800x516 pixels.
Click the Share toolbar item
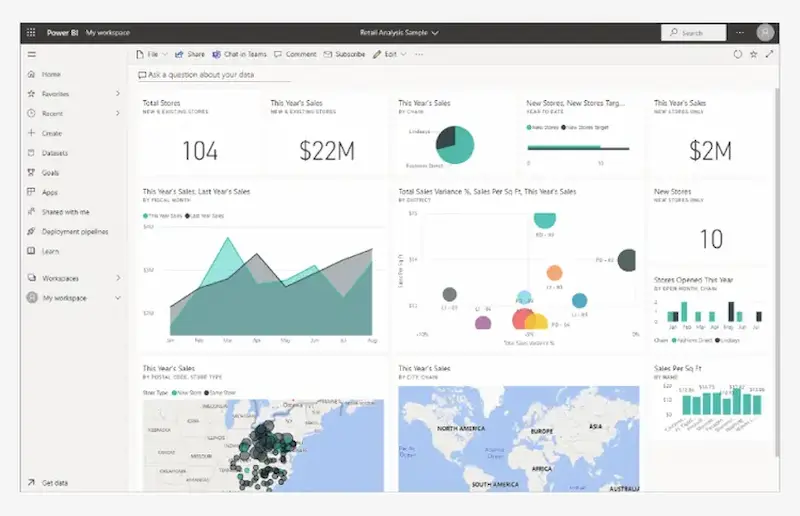tap(190, 54)
